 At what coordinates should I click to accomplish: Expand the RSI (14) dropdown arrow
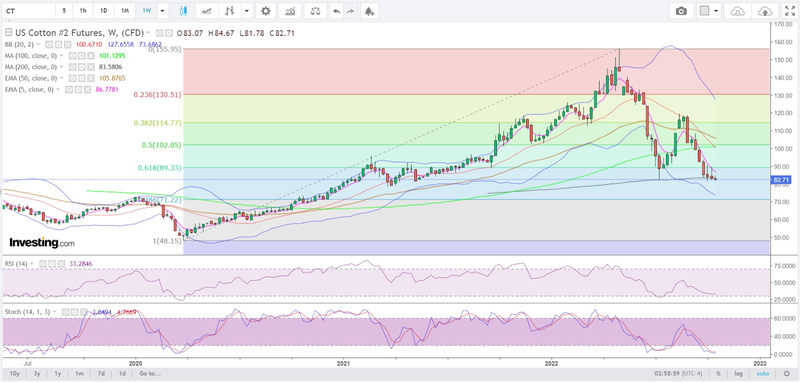[32, 264]
